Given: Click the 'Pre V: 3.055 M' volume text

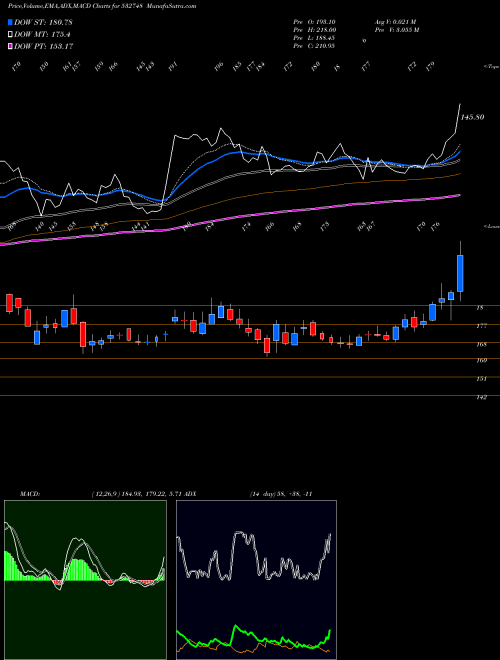Looking at the screenshot, I should point(396,30).
